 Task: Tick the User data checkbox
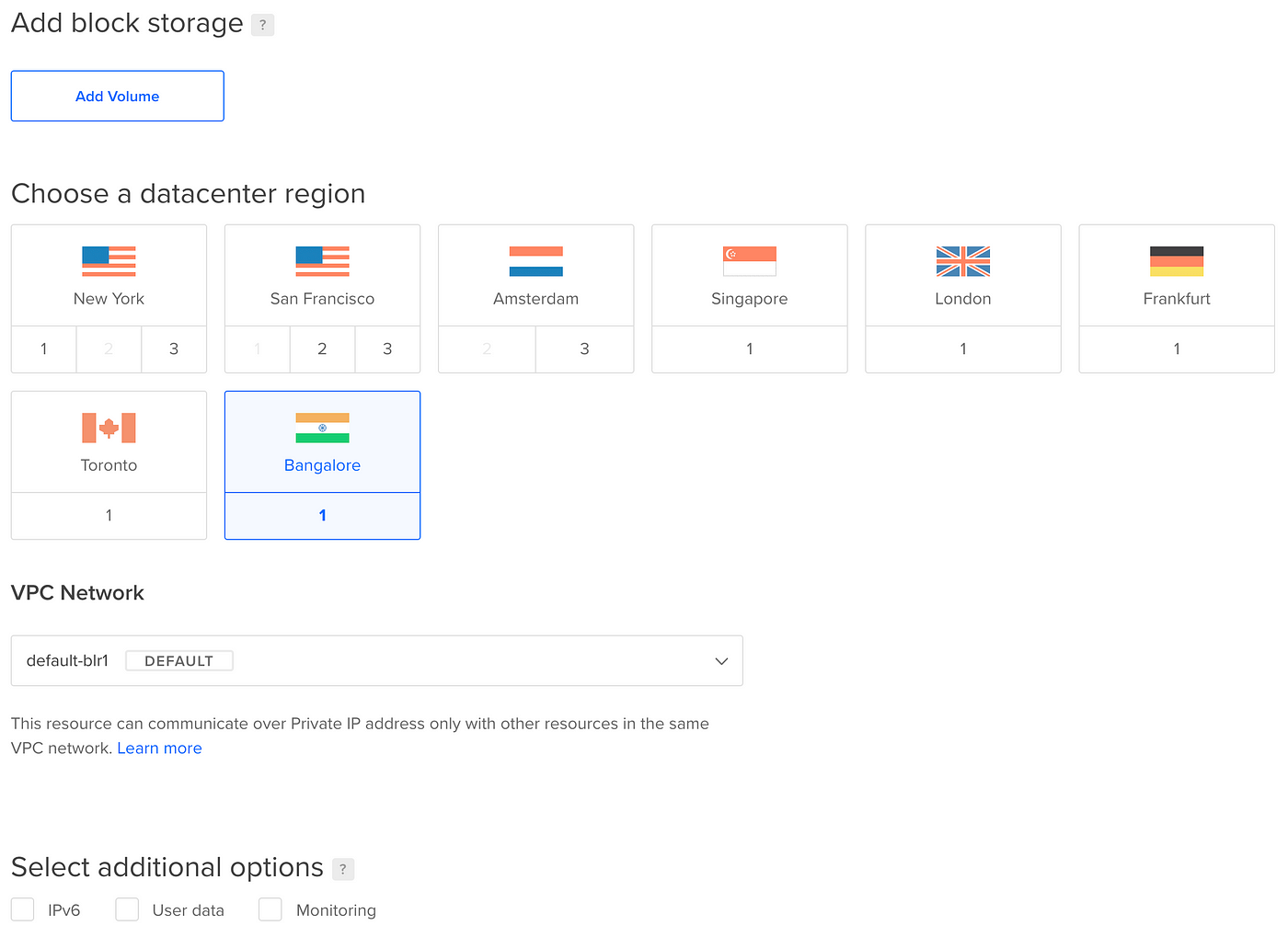pyautogui.click(x=127, y=909)
